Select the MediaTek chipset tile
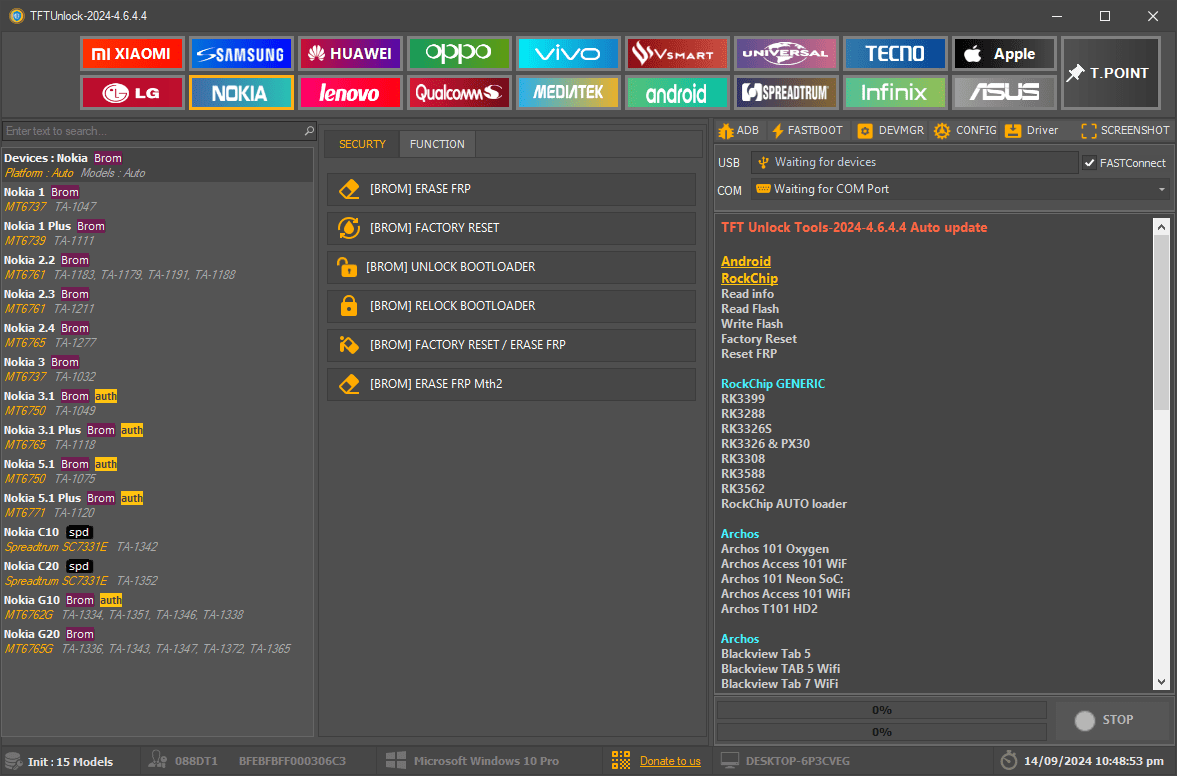 pos(568,93)
